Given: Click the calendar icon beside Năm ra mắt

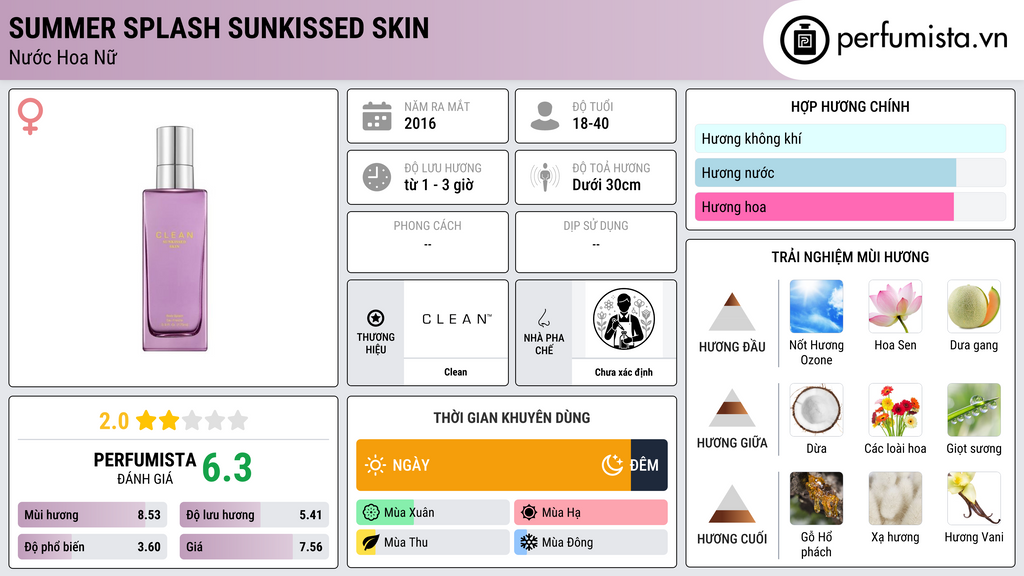Looking at the screenshot, I should coord(377,116).
